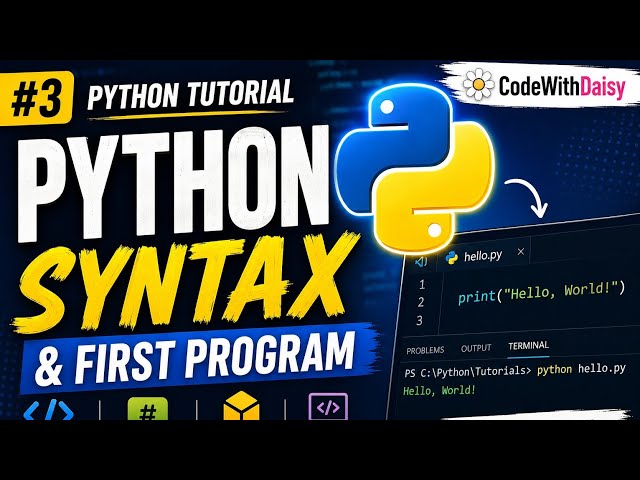Click line number 2 in the editor
This screenshot has height=480, width=640.
point(421,302)
